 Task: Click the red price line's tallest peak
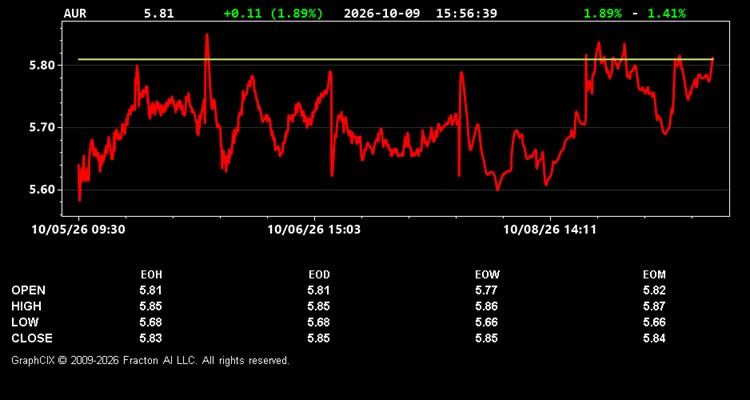point(207,35)
